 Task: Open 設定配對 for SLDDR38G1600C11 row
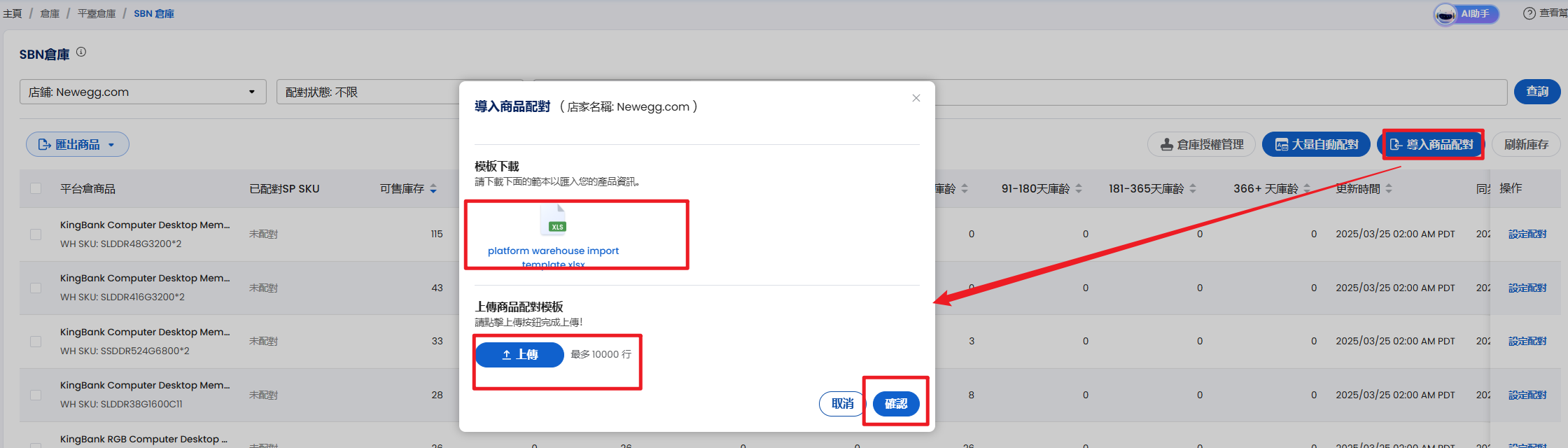[1527, 395]
